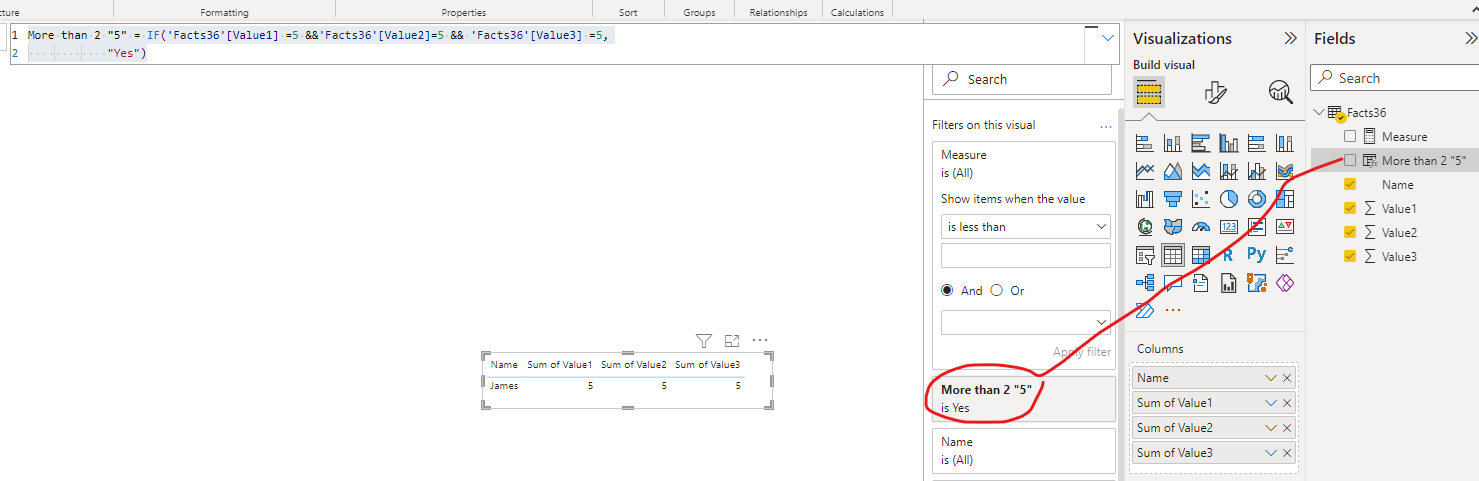Viewport: 1479px width, 481px height.
Task: Select the Stacked bar chart visual
Action: point(1145,143)
